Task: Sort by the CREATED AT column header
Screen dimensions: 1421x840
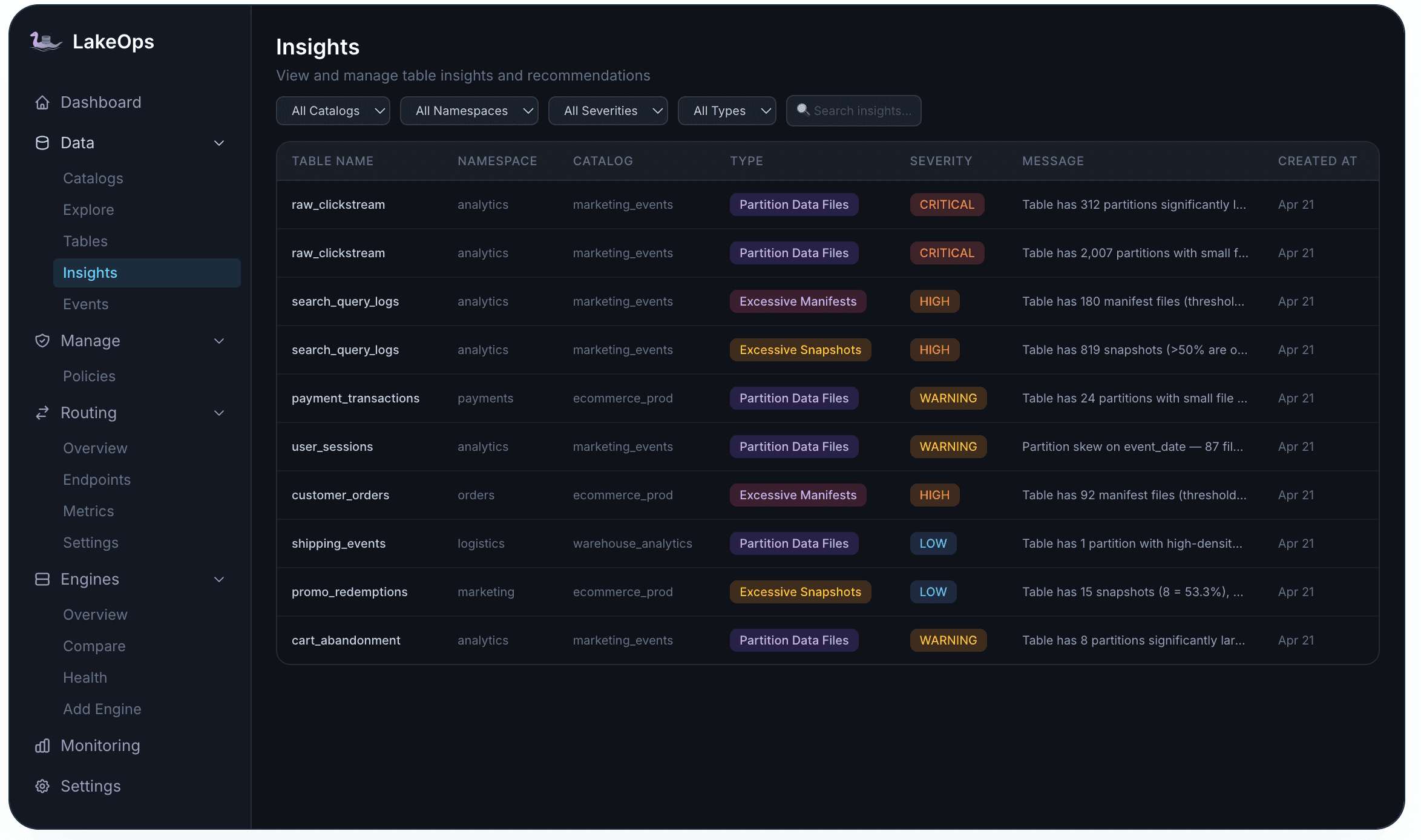Action: (1318, 161)
